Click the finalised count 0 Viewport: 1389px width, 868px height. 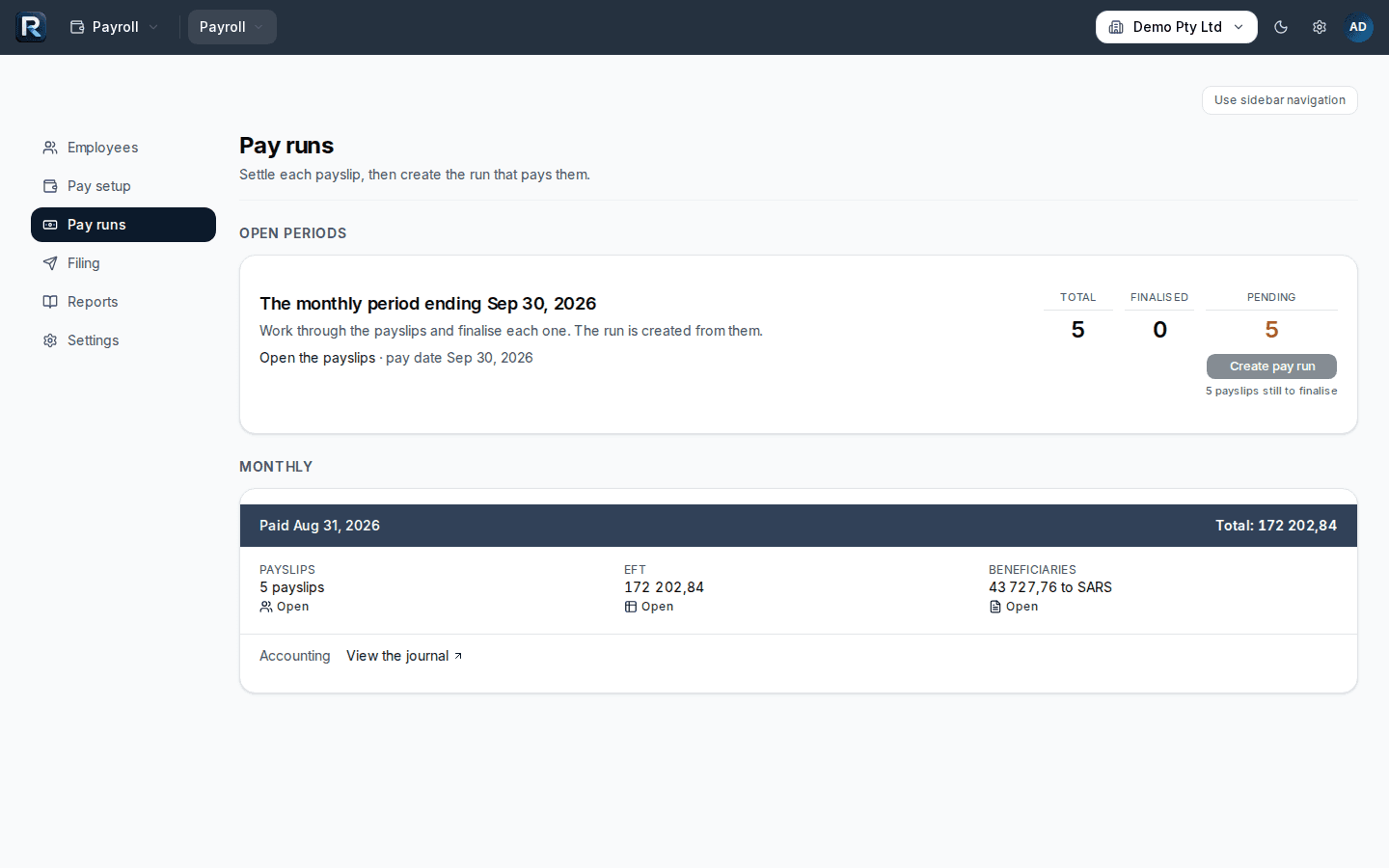[1159, 330]
